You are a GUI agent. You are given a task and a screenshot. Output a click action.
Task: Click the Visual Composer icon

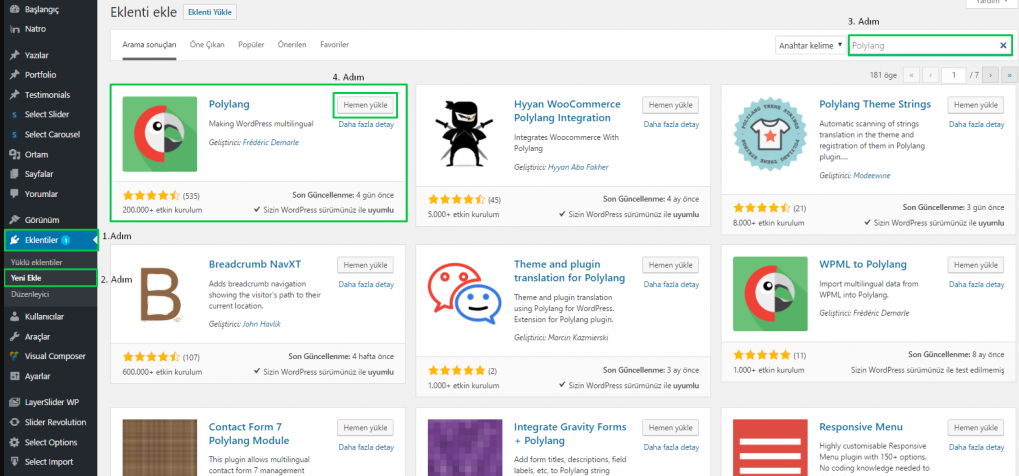coord(14,356)
